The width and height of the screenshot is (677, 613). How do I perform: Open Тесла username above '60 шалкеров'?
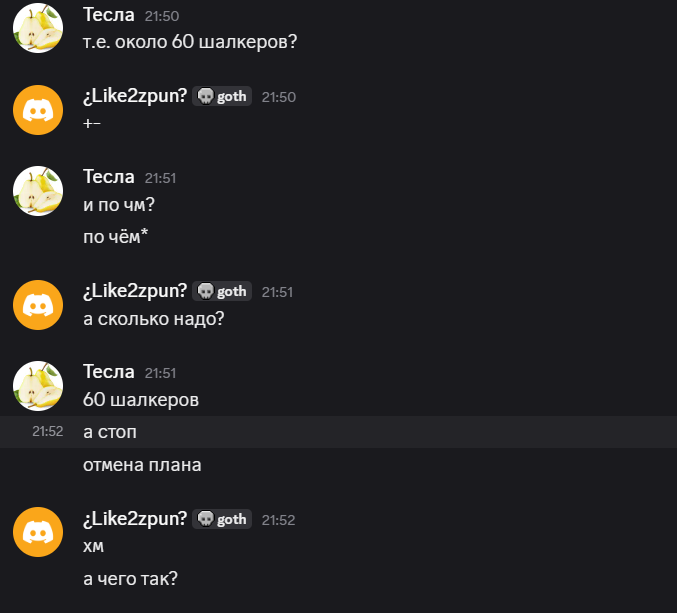[109, 372]
